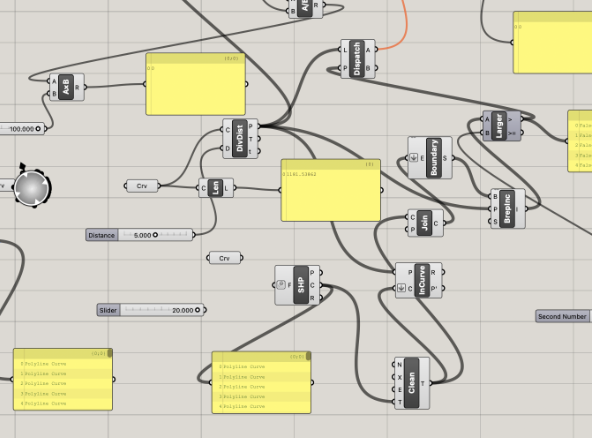592x438 pixels.
Task: Select the Clean tree component
Action: pyautogui.click(x=412, y=383)
